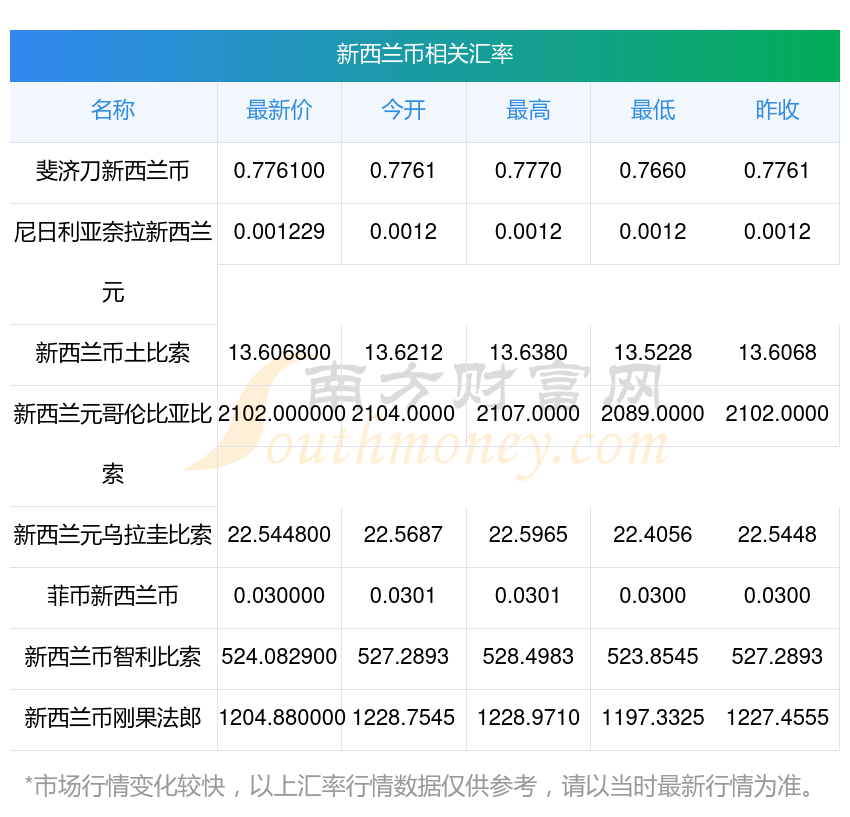Select the 最低 column header
This screenshot has height=817, width=850.
click(652, 110)
